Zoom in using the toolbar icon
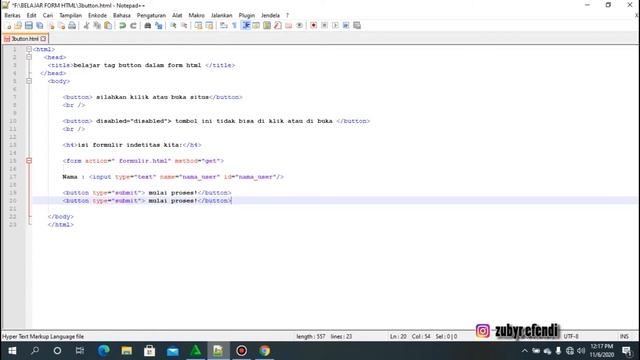This screenshot has width=640, height=360. 173,26
